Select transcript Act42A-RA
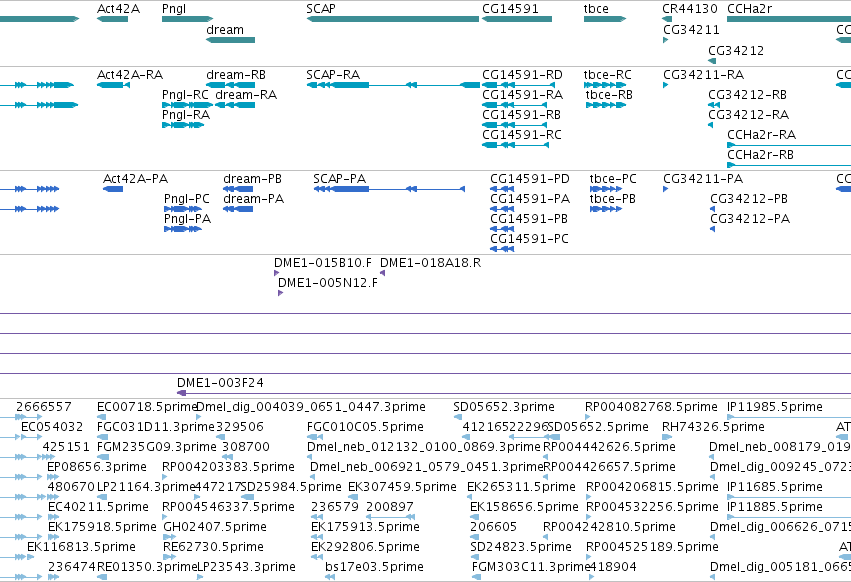The image size is (851, 582). (113, 85)
